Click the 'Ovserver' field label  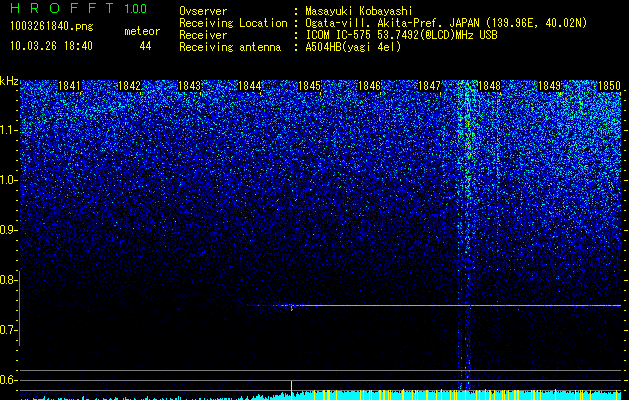click(x=203, y=11)
